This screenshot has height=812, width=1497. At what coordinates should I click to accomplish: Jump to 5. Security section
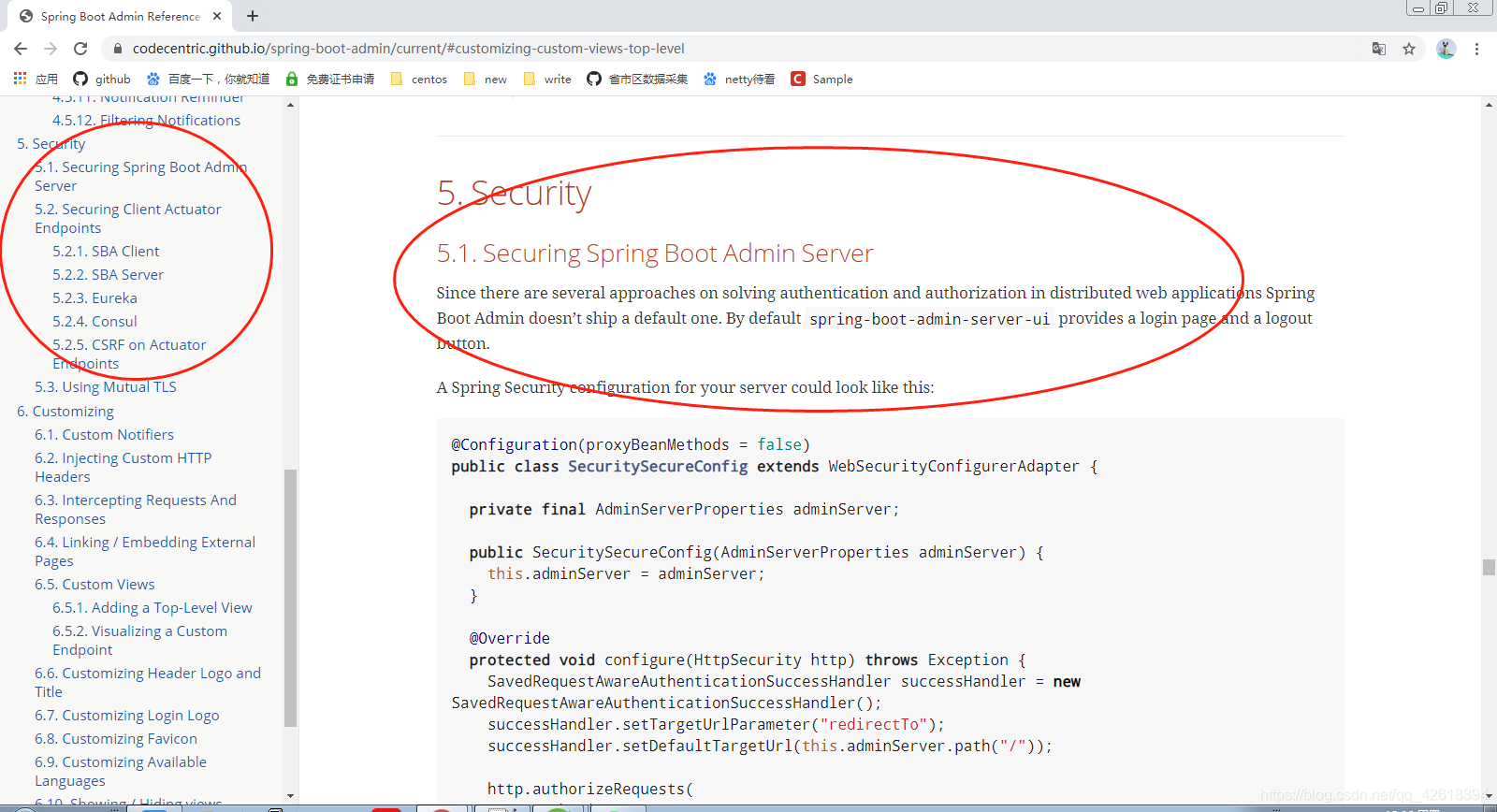[51, 144]
